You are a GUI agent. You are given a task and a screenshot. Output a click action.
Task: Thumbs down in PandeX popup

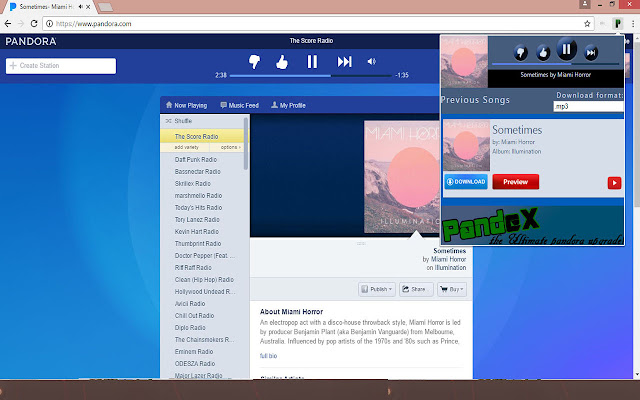[520, 53]
